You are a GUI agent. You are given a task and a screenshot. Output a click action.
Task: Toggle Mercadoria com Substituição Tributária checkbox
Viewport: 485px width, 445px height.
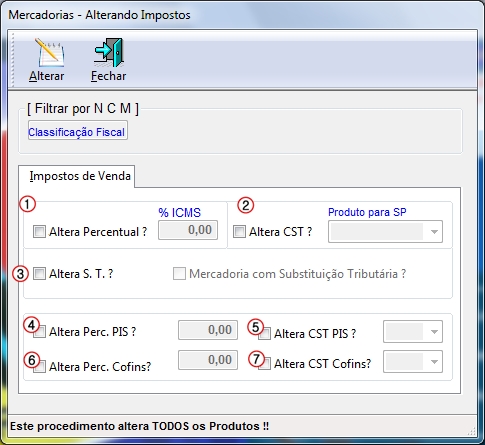point(179,274)
